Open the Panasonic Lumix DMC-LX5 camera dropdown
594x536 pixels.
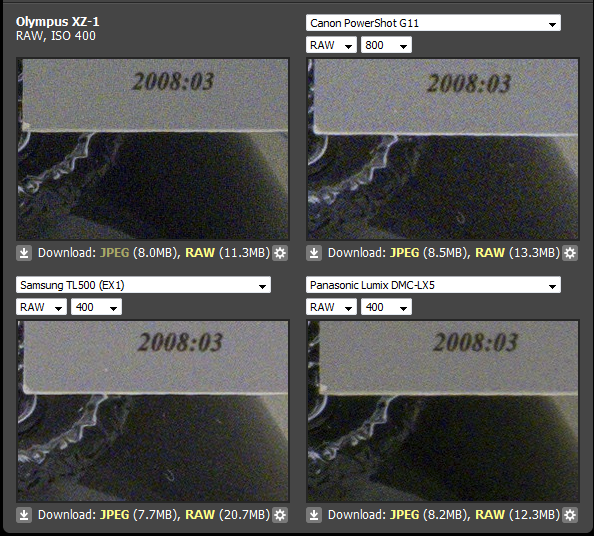click(x=433, y=285)
